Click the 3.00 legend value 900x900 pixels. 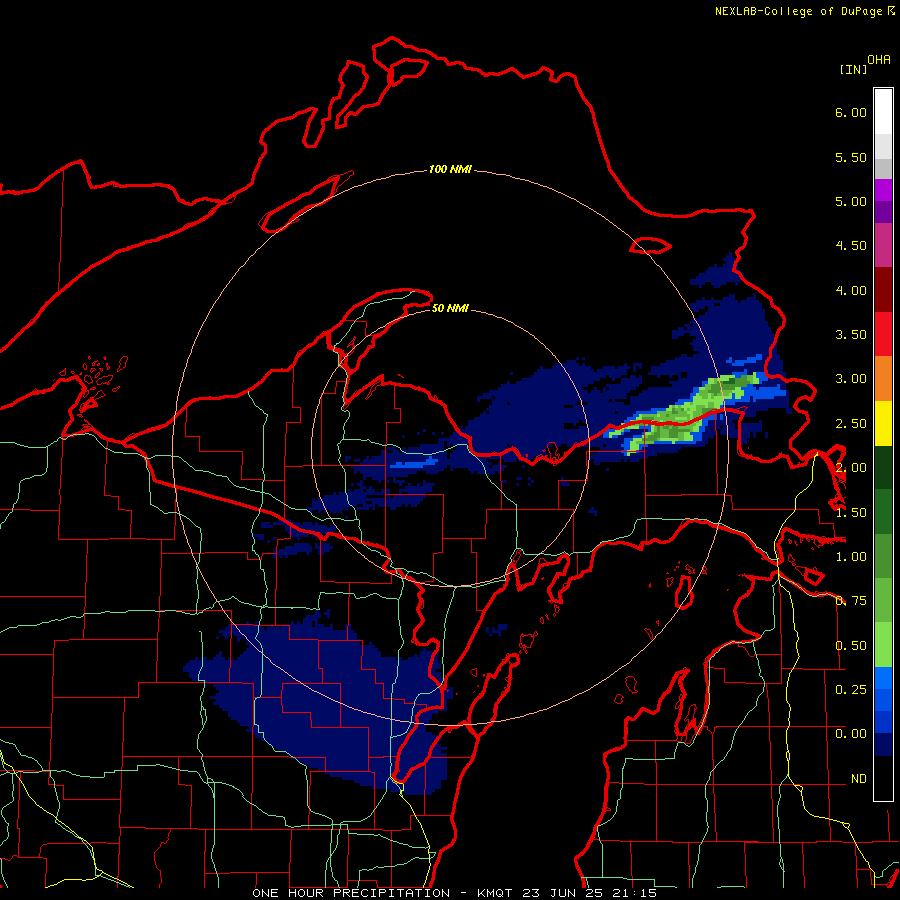pos(851,379)
